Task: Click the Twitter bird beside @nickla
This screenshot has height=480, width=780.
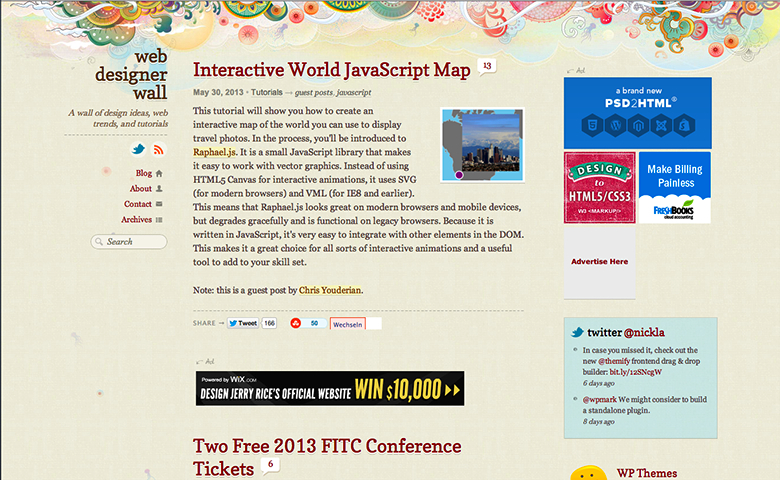Action: (x=577, y=332)
